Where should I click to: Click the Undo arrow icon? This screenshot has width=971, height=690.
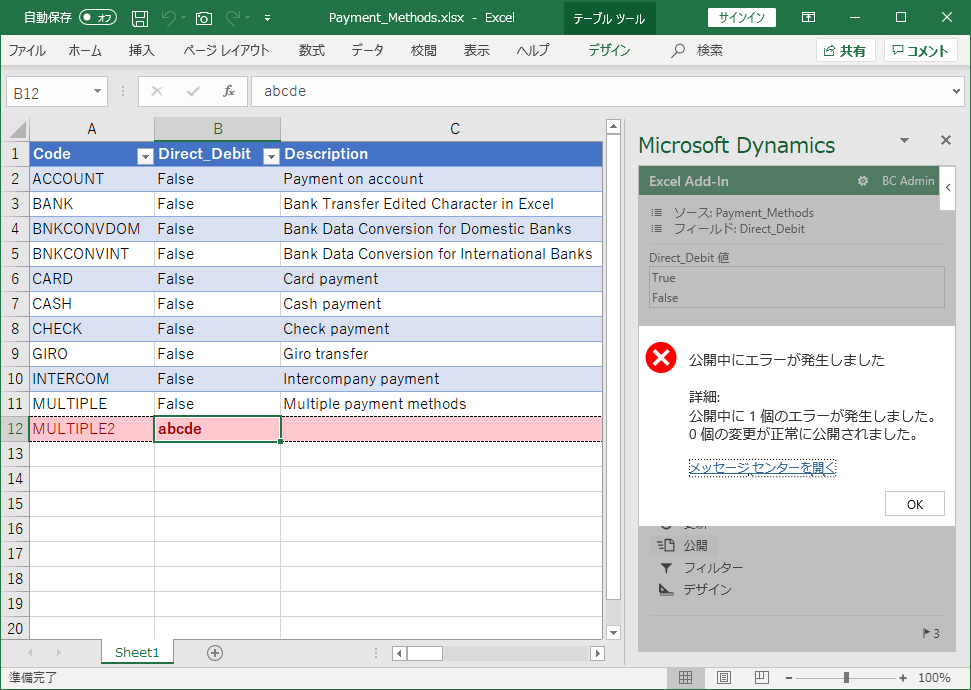pyautogui.click(x=169, y=18)
